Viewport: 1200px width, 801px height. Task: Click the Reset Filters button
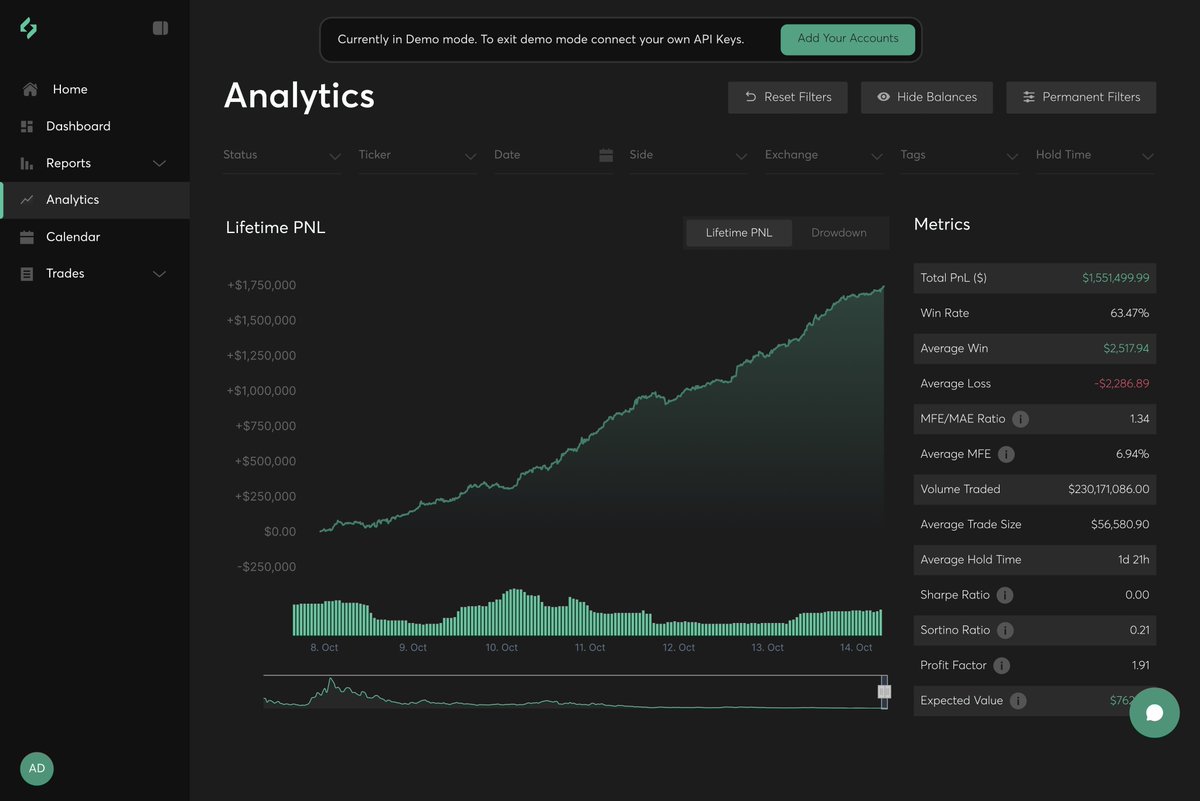pos(787,97)
